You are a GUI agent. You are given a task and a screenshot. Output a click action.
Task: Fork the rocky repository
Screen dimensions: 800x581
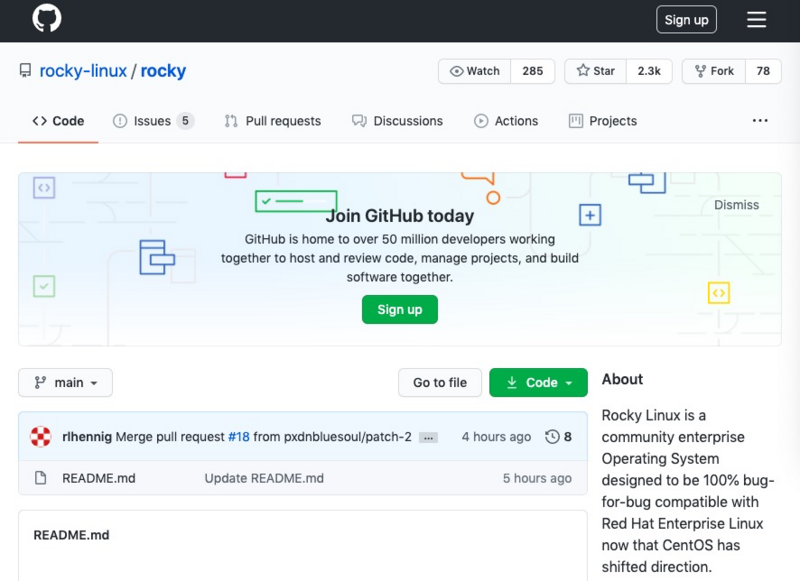tap(714, 71)
